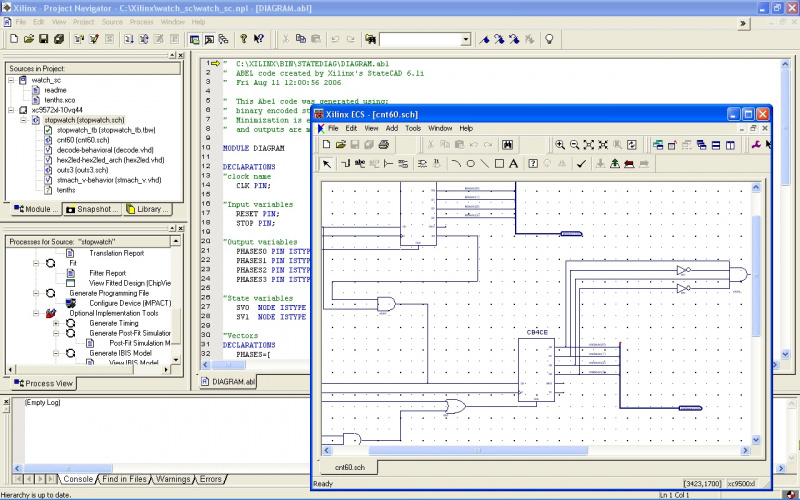This screenshot has width=800, height=500.
Task: Collapse the Fit process node
Action: (36, 263)
